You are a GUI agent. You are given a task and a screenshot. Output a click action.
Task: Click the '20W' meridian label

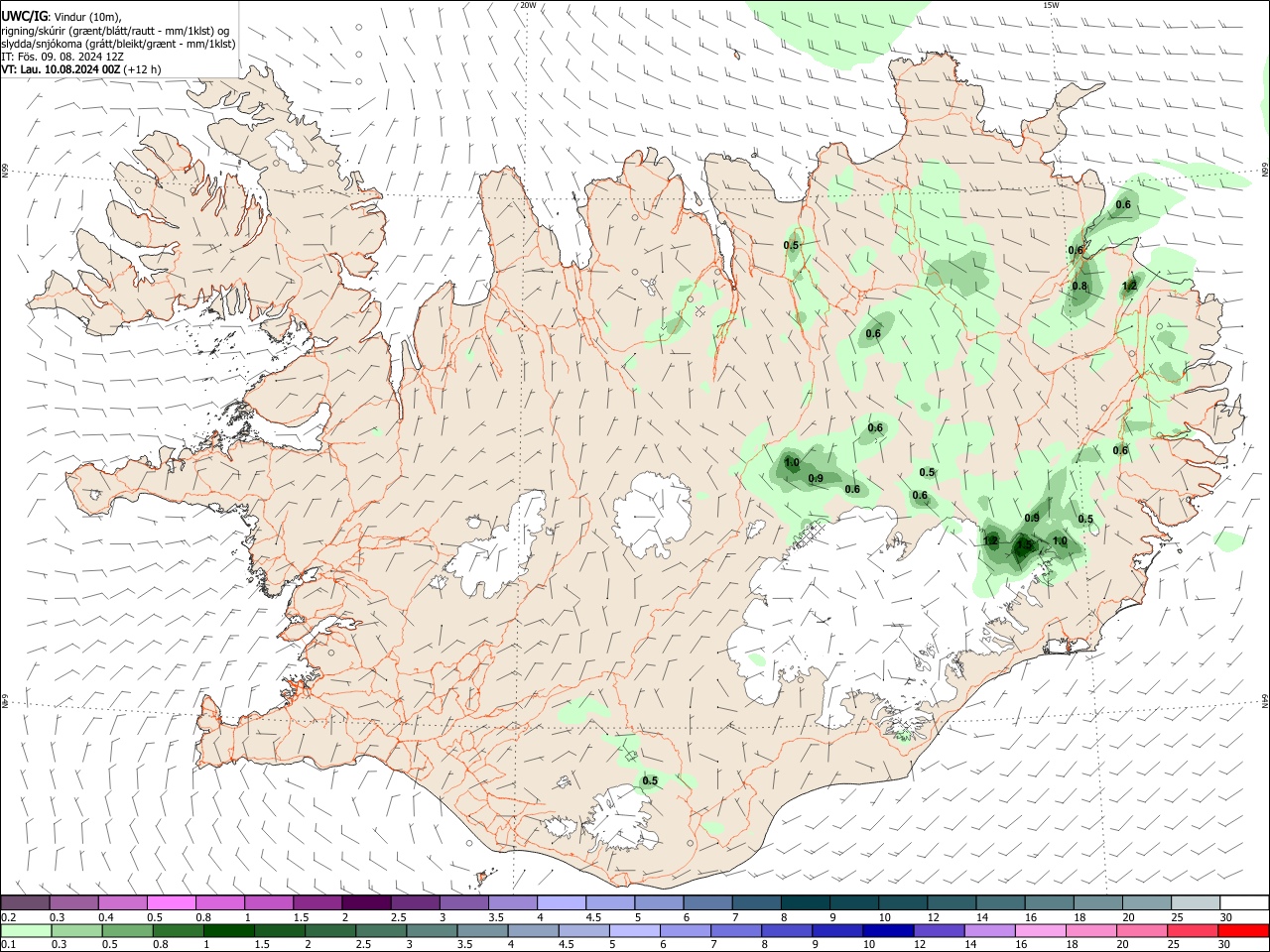(x=528, y=5)
